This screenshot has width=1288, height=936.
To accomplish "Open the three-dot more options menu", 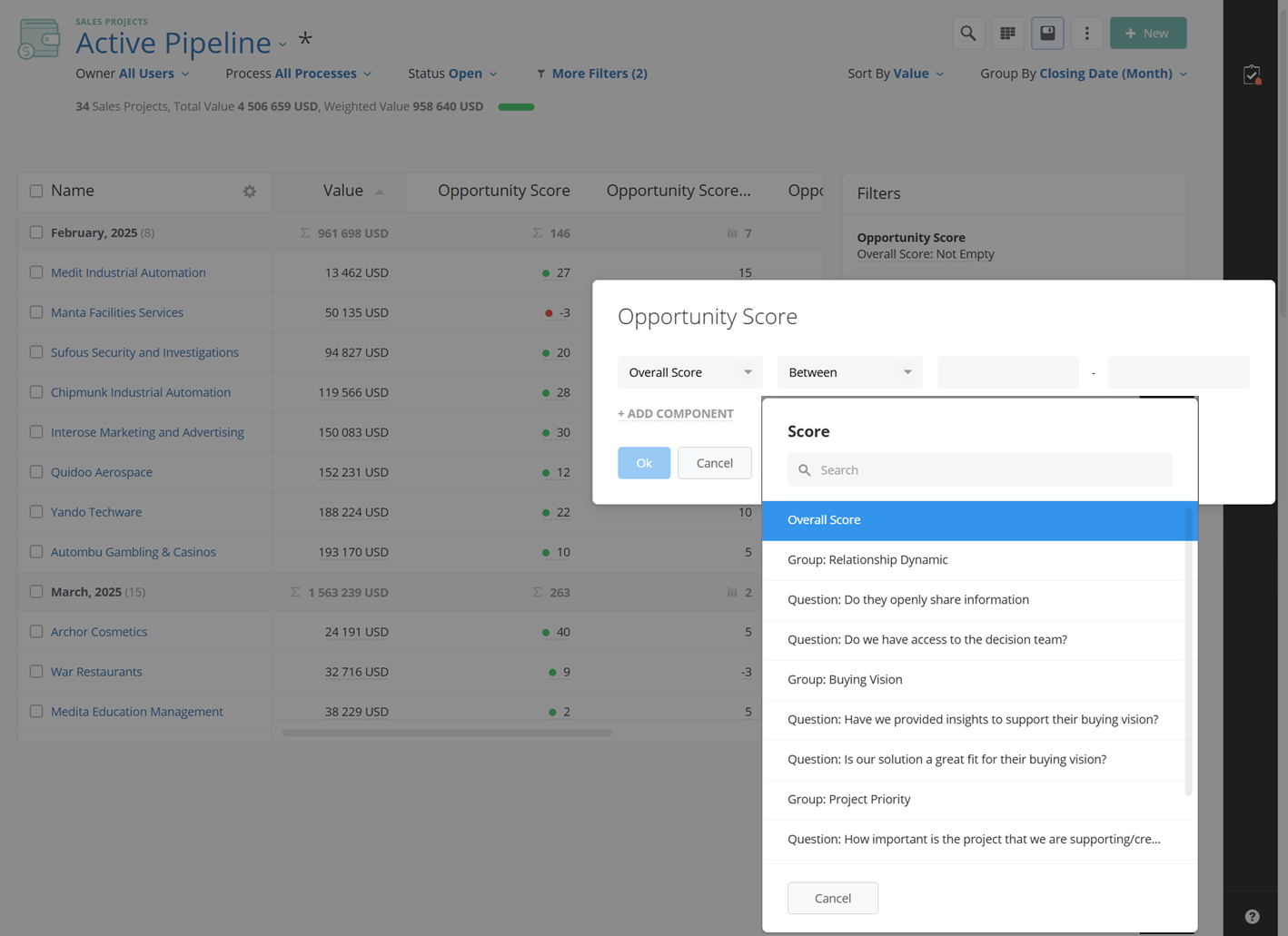I will pos(1086,34).
